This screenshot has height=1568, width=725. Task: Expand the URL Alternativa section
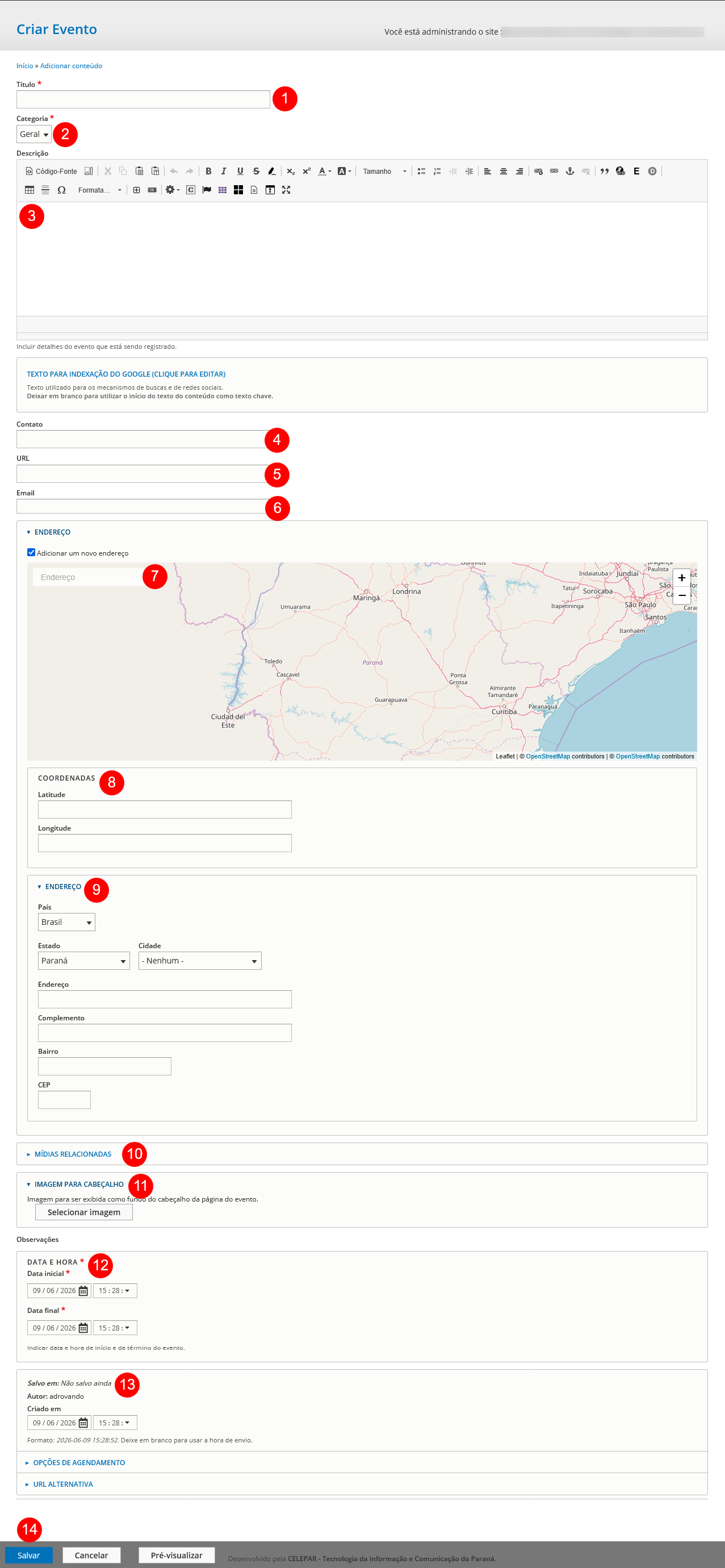(62, 1484)
